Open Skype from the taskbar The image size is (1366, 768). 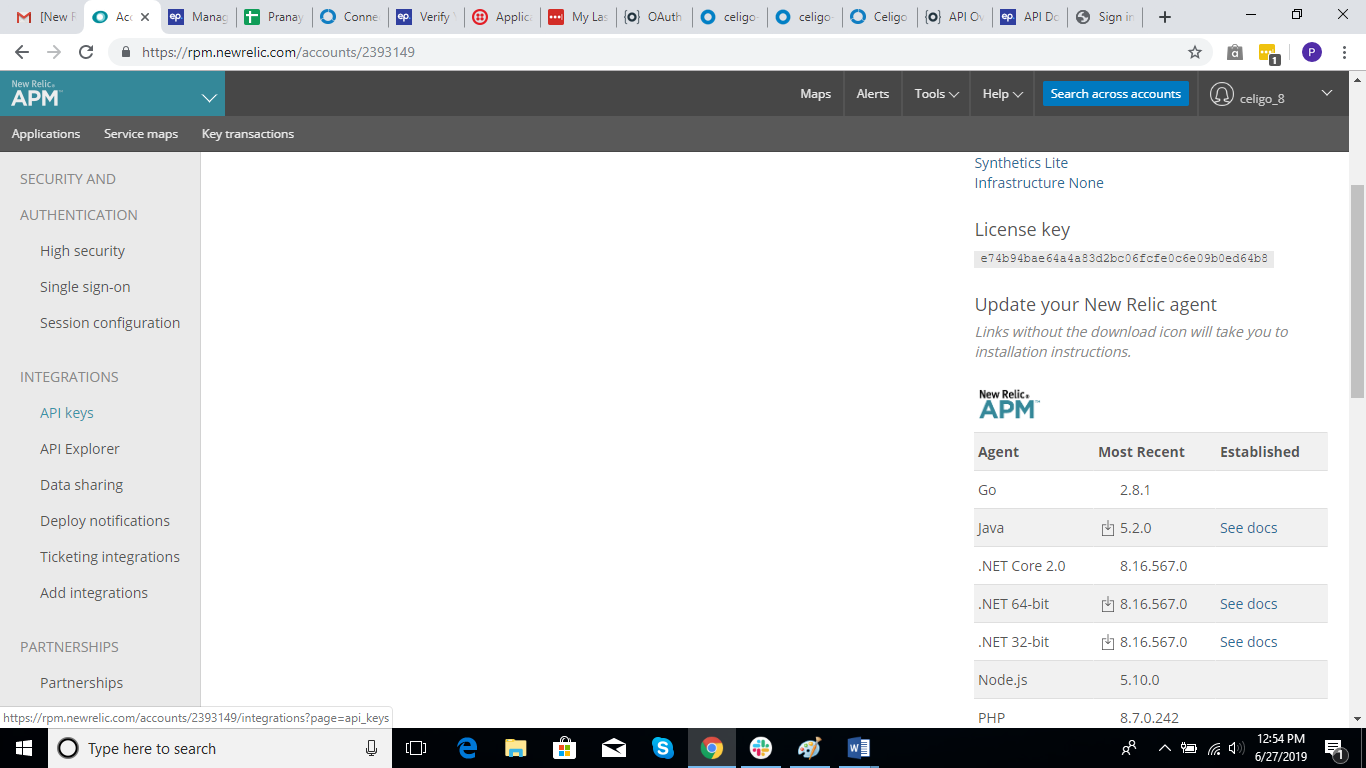click(662, 748)
